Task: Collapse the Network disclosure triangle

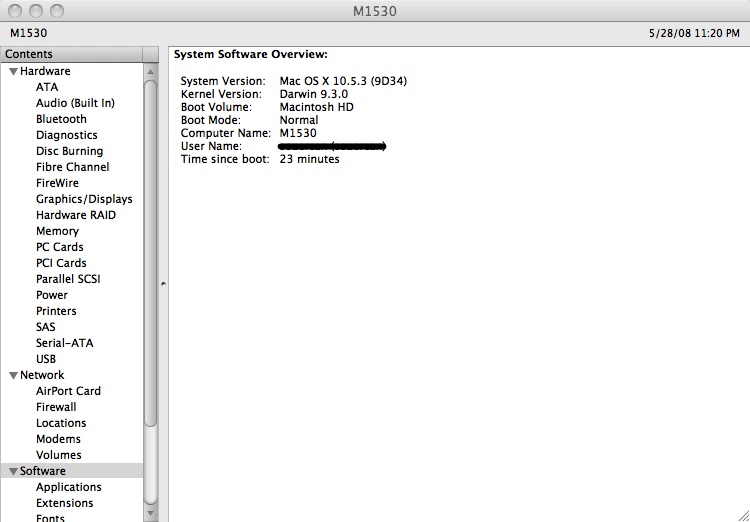Action: pos(14,376)
